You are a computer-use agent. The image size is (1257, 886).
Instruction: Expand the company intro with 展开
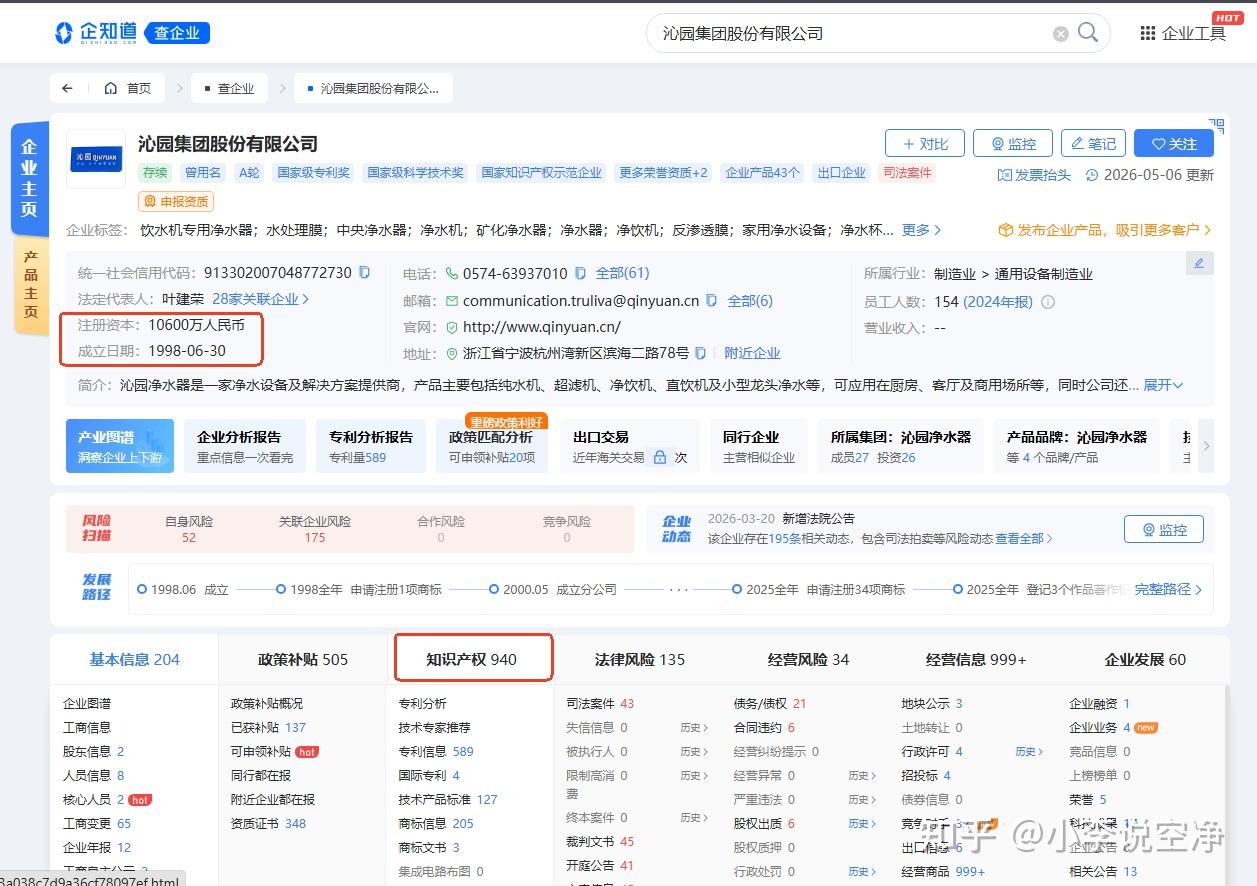point(1163,385)
